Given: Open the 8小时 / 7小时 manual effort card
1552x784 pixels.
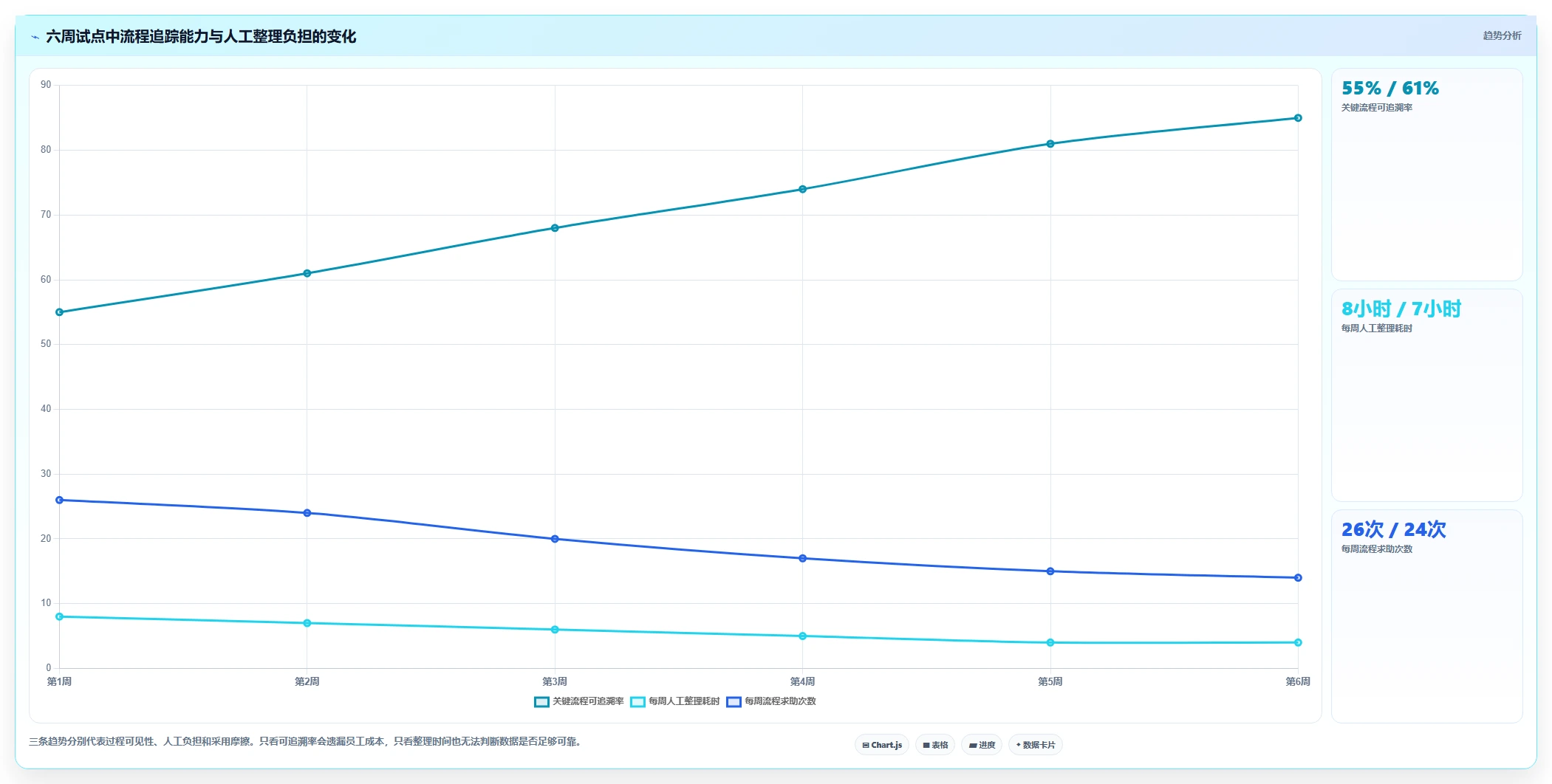Looking at the screenshot, I should coord(1426,396).
